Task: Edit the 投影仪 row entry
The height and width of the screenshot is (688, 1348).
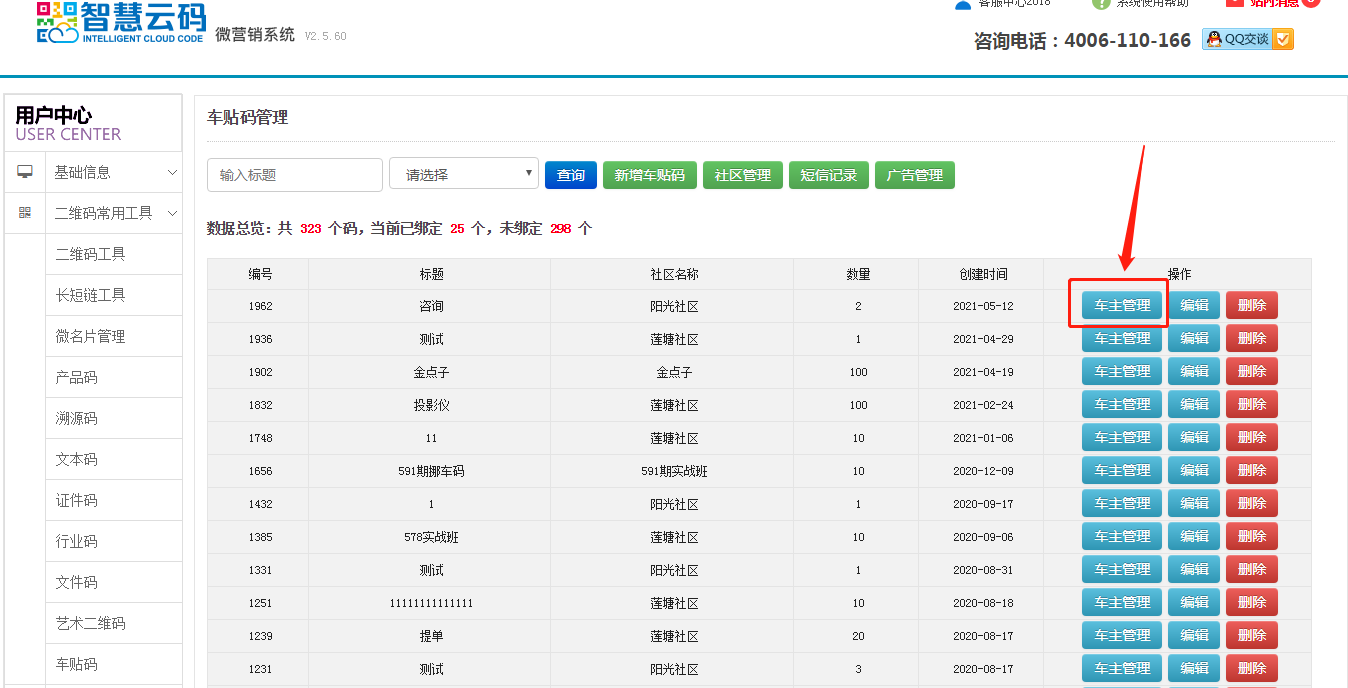Action: (x=1194, y=405)
